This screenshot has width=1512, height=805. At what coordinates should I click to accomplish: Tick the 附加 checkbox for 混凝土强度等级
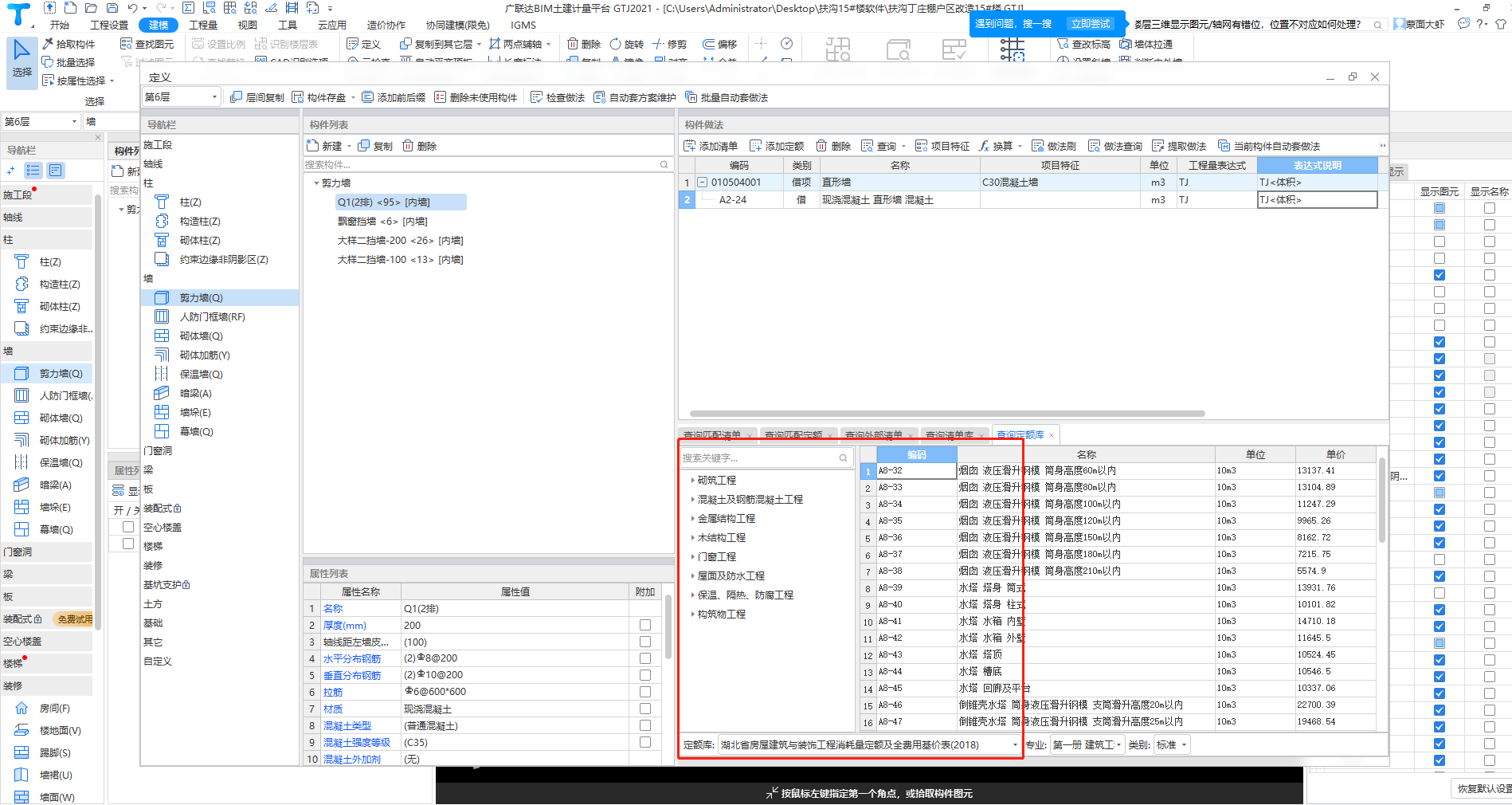(x=644, y=742)
